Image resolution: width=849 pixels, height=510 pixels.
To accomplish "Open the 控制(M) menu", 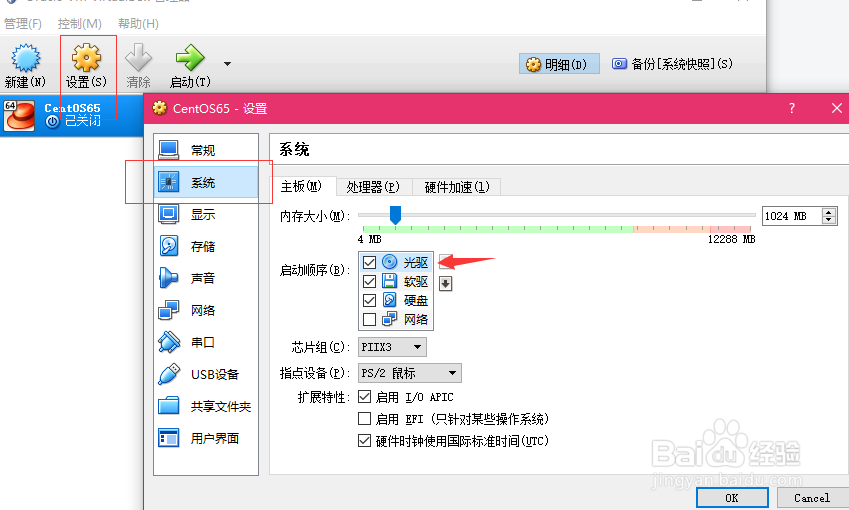I will pos(80,24).
